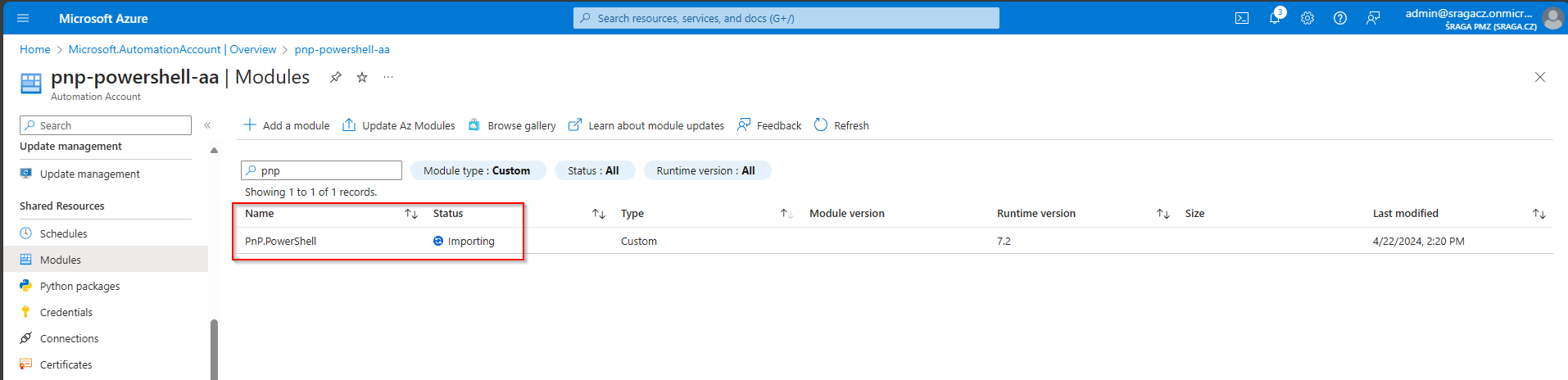Viewport: 1568px width, 380px height.
Task: Open the more options ellipsis by title
Action: [388, 77]
